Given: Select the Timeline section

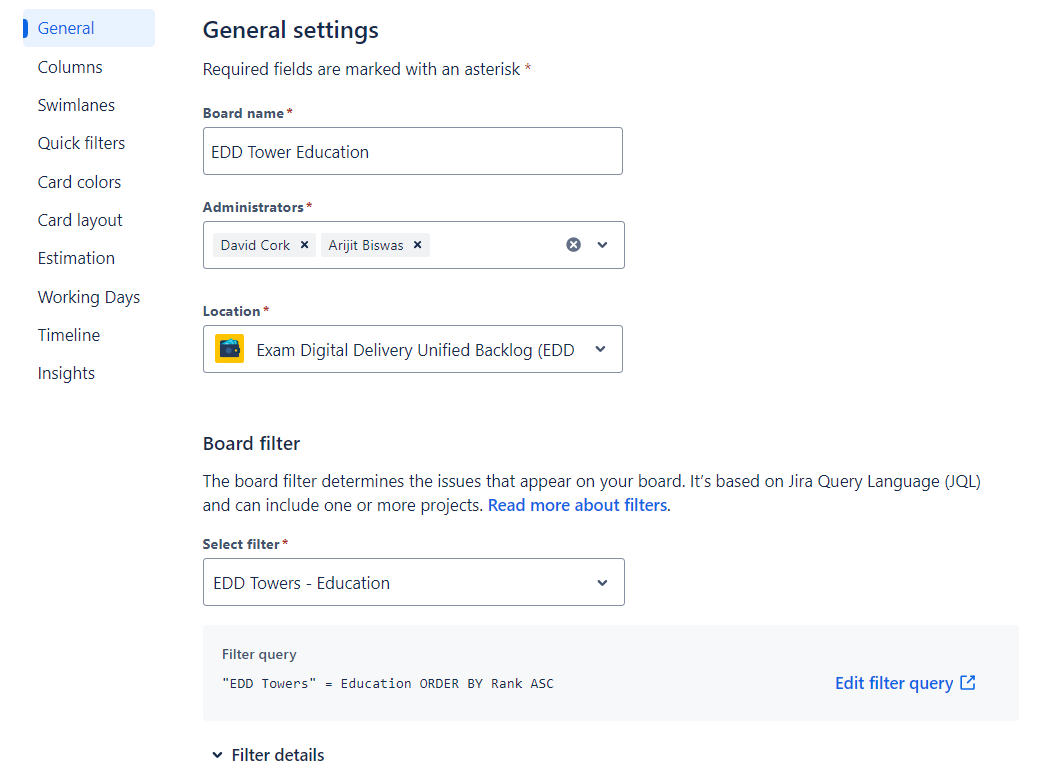Looking at the screenshot, I should point(68,334).
